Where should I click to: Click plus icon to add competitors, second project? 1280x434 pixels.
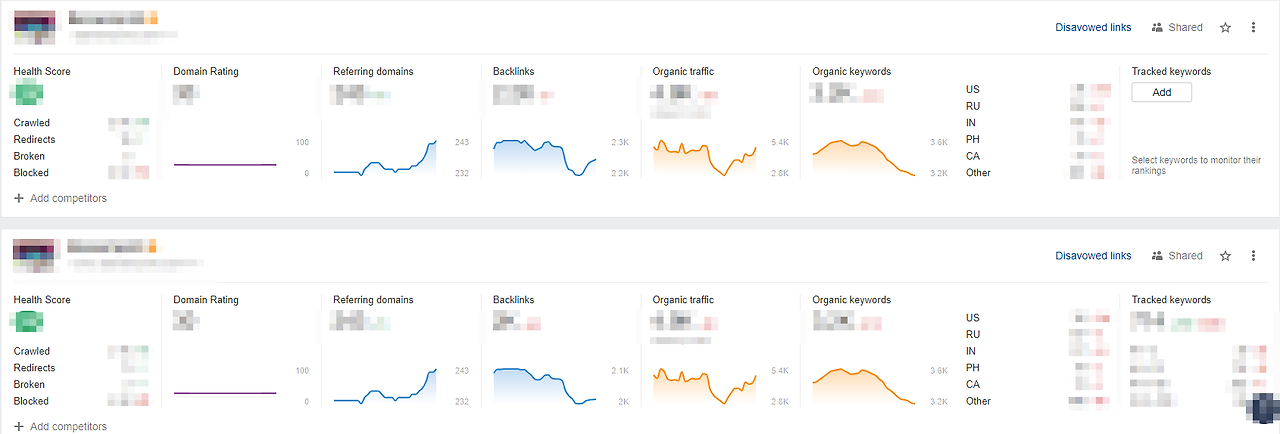[x=19, y=426]
